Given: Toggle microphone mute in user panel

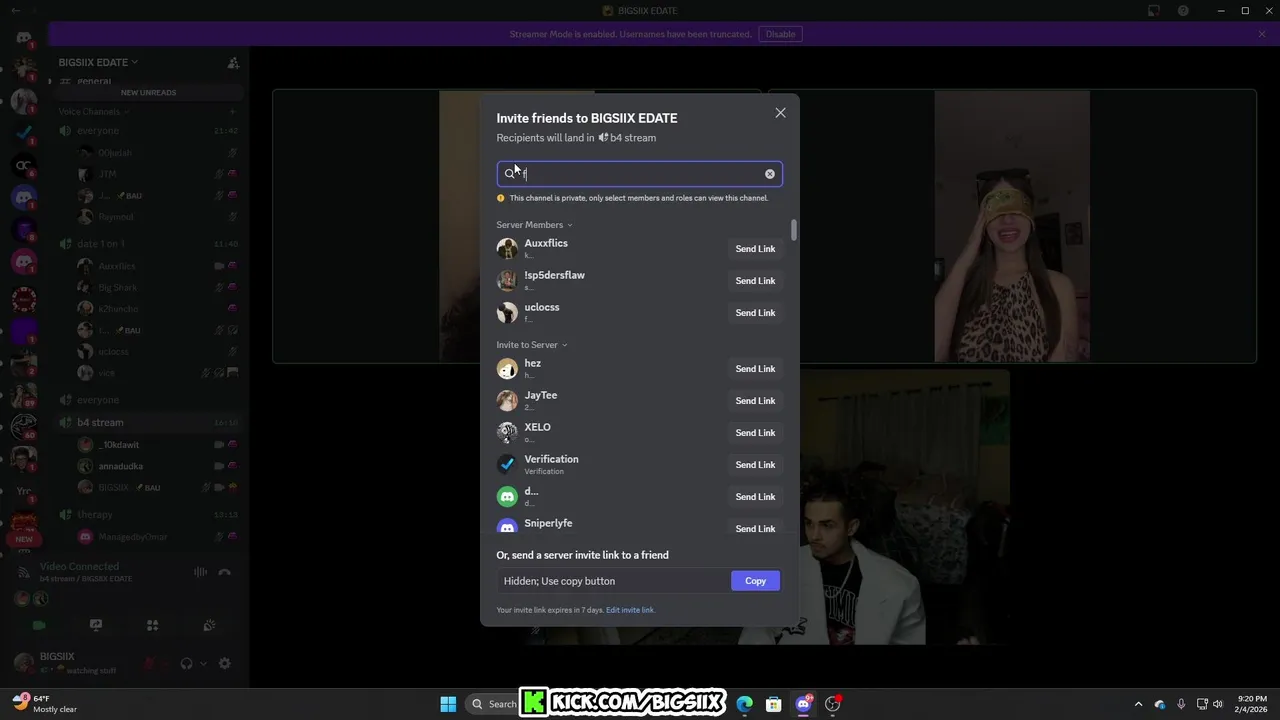Looking at the screenshot, I should [x=151, y=663].
